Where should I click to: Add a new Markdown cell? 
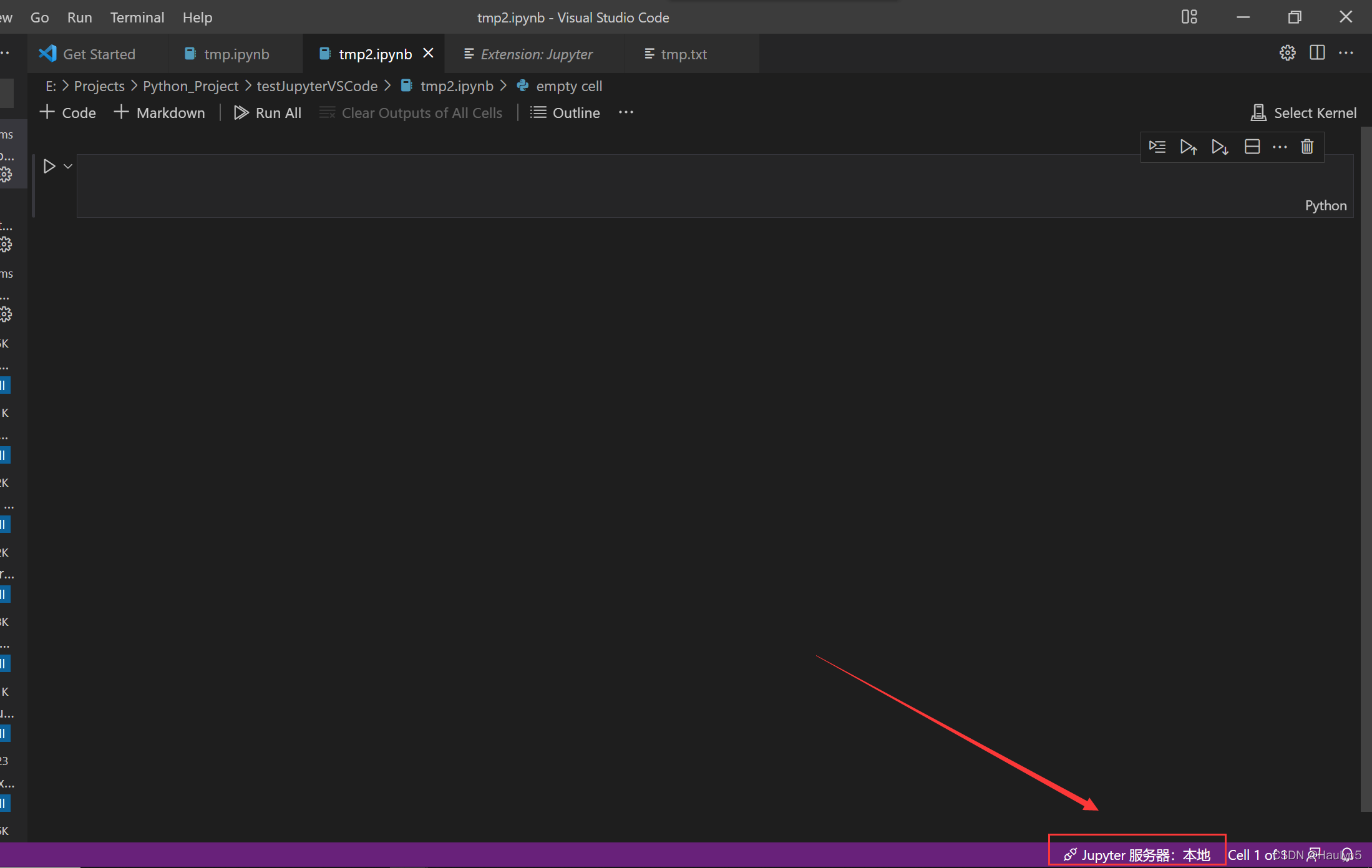(159, 113)
